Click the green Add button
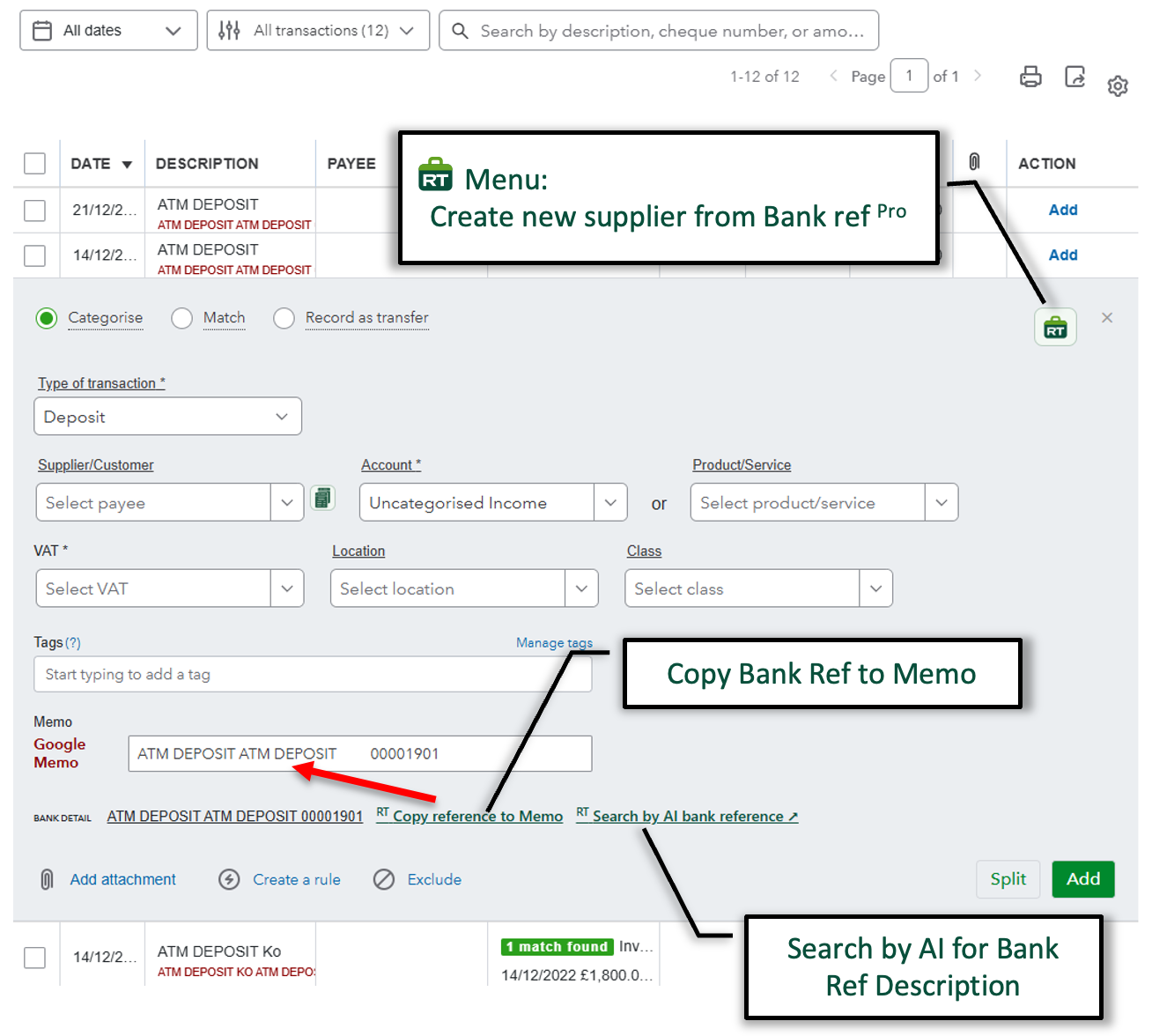 point(1083,879)
